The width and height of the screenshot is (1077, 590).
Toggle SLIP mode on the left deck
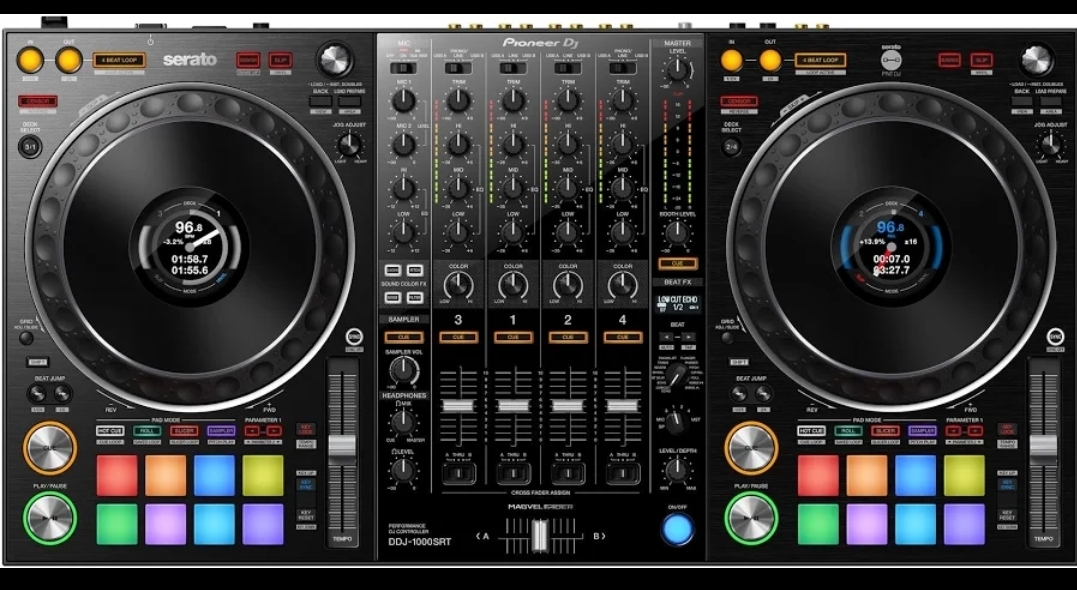pyautogui.click(x=280, y=60)
